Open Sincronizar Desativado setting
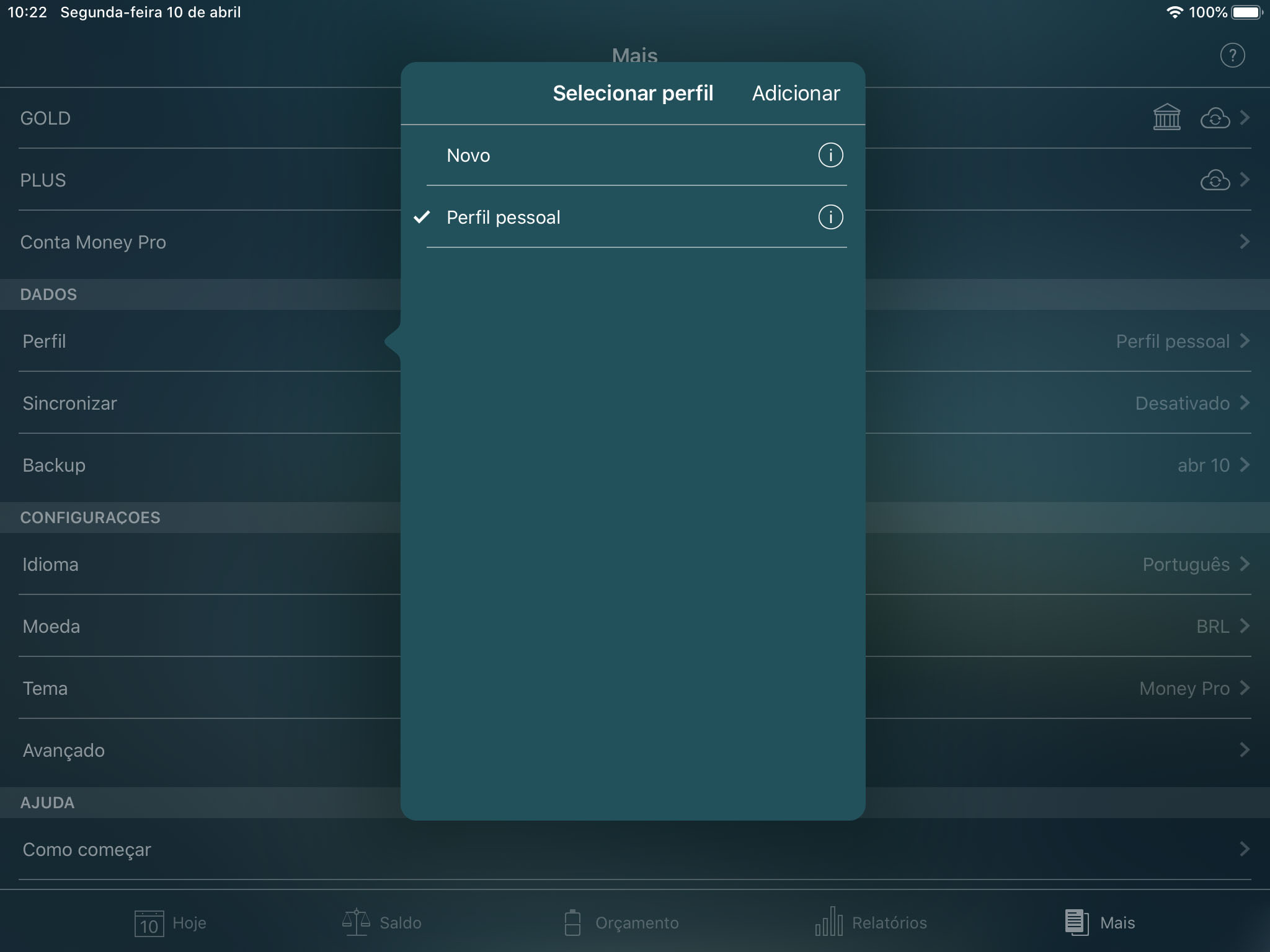This screenshot has width=1270, height=952. [1191, 403]
